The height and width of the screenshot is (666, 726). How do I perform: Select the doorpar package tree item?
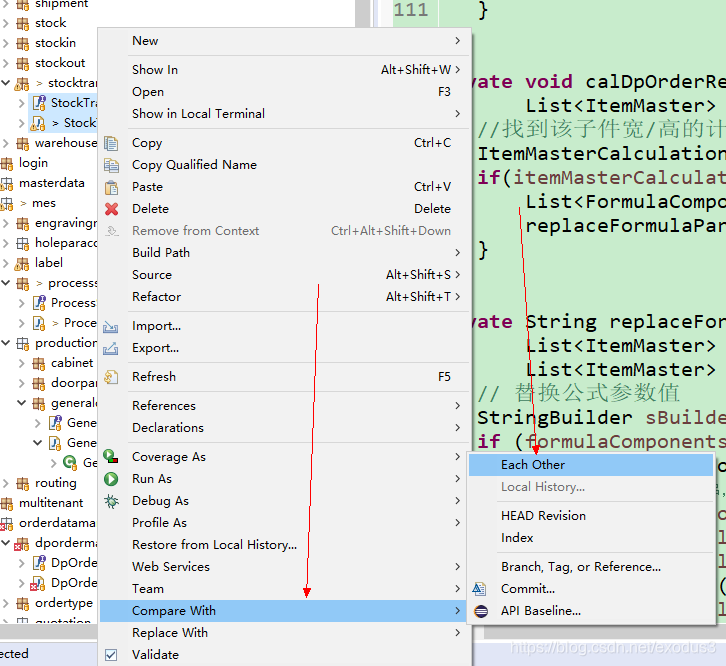click(74, 383)
